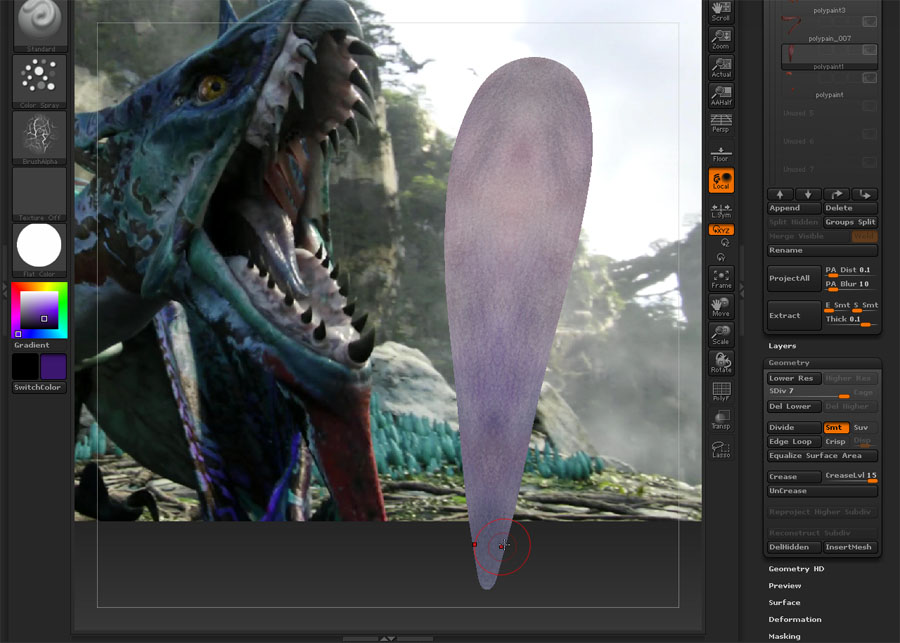Expand the Layers section
Image resolution: width=900 pixels, height=643 pixels.
coord(782,346)
